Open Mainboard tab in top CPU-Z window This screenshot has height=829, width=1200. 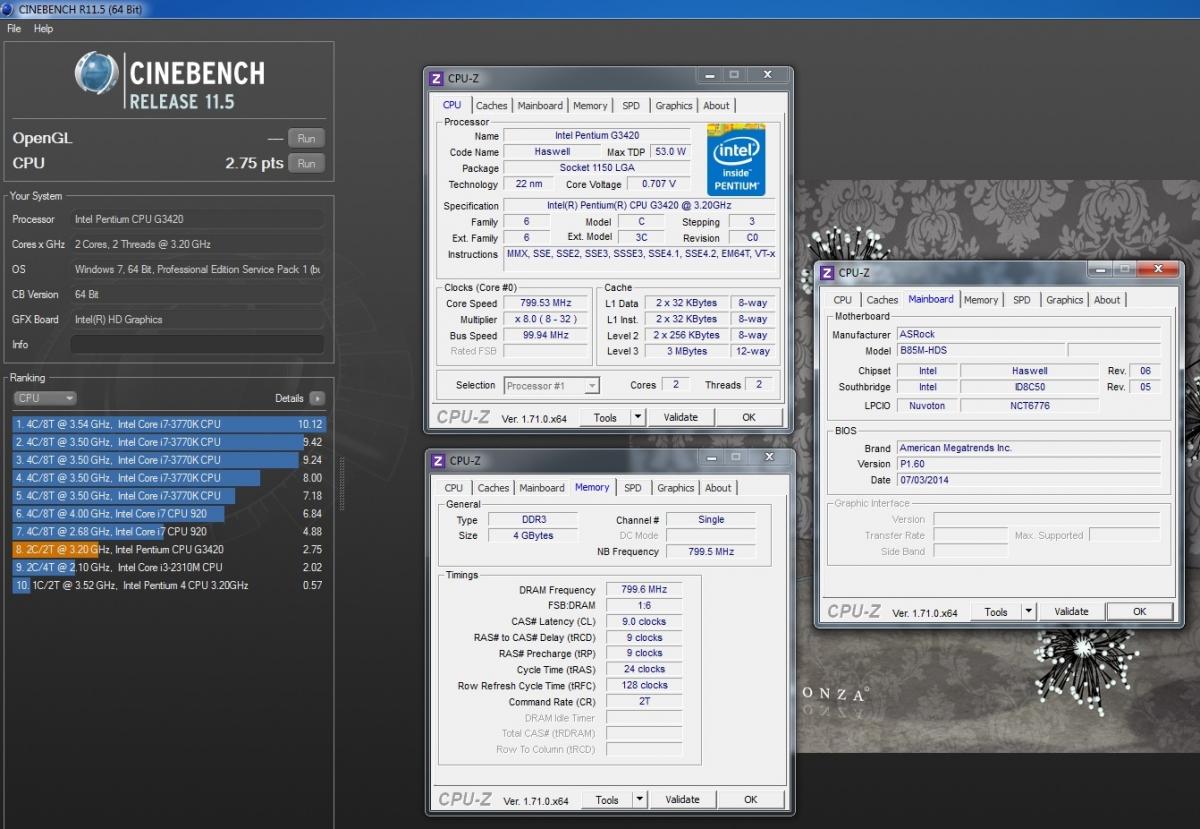tap(540, 105)
